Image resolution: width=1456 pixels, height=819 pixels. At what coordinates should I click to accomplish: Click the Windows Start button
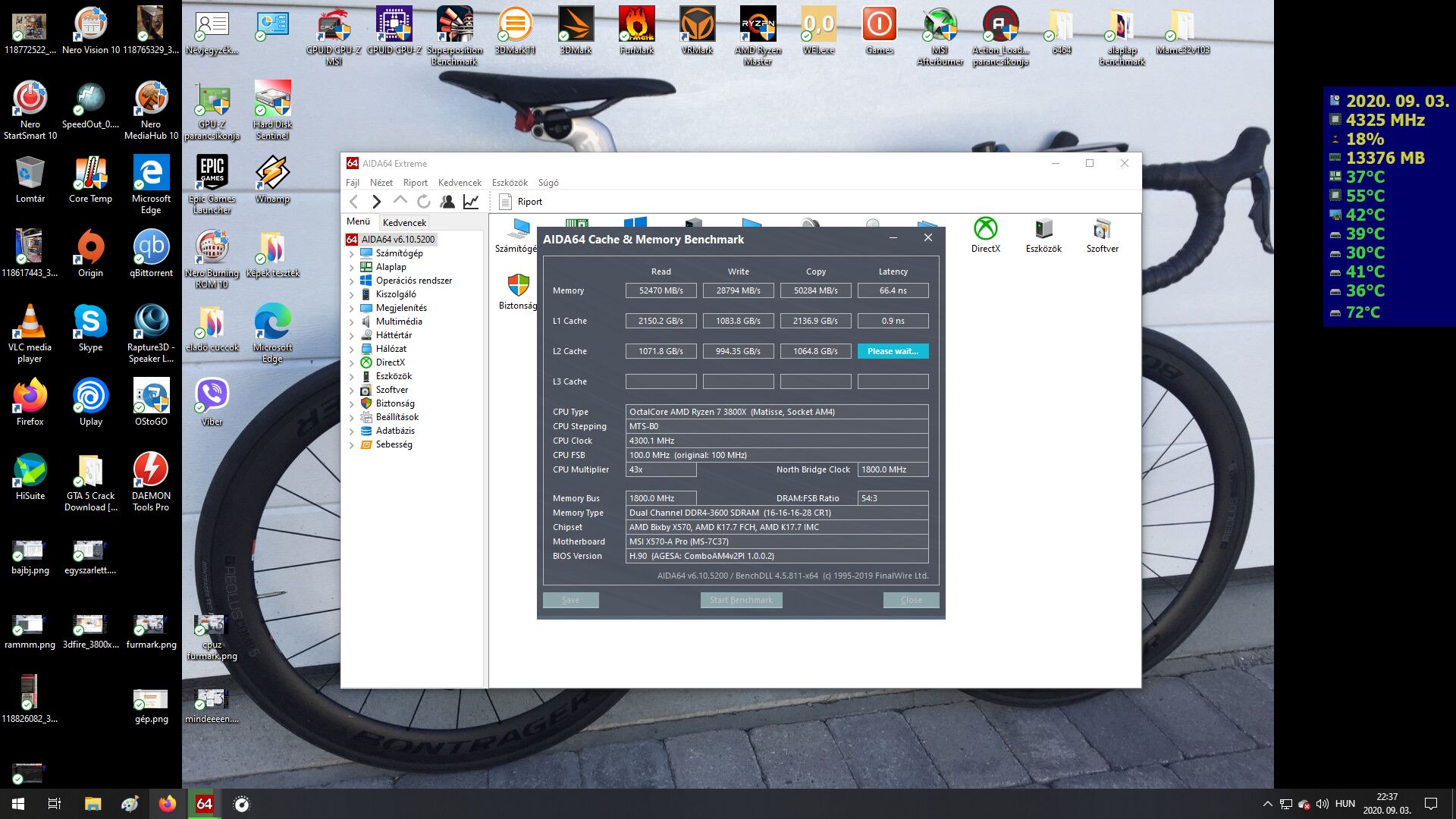click(x=18, y=804)
